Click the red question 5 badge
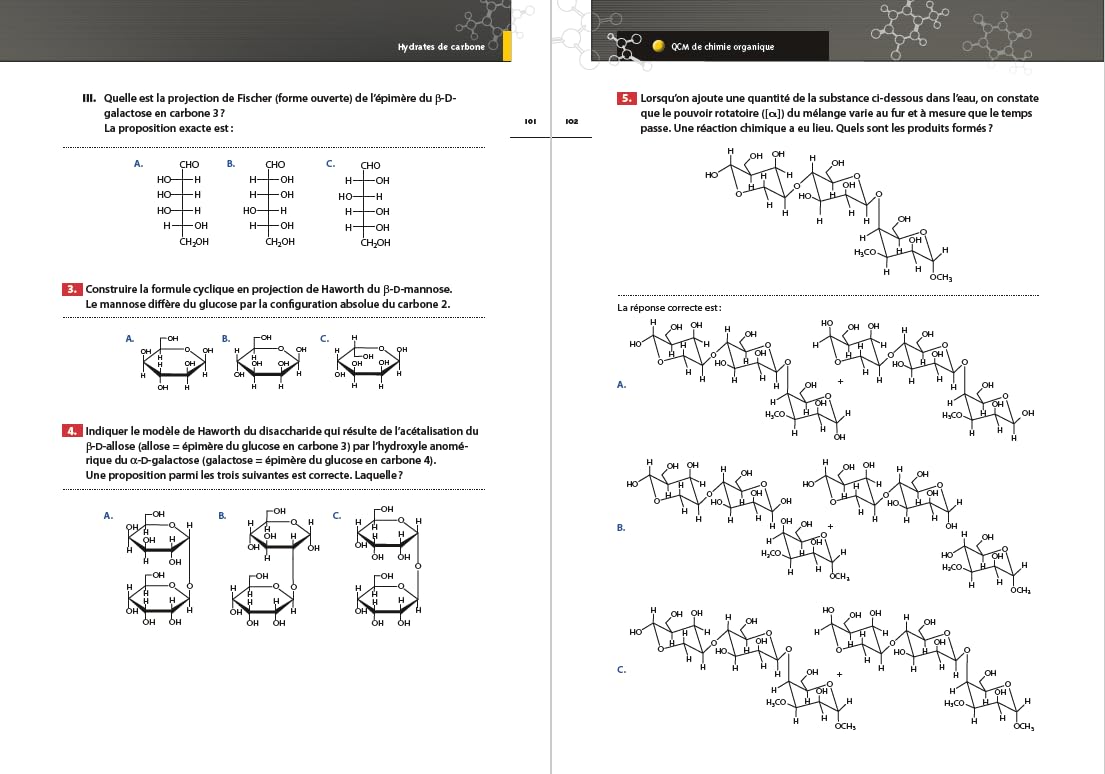This screenshot has width=1105, height=774. pyautogui.click(x=626, y=98)
